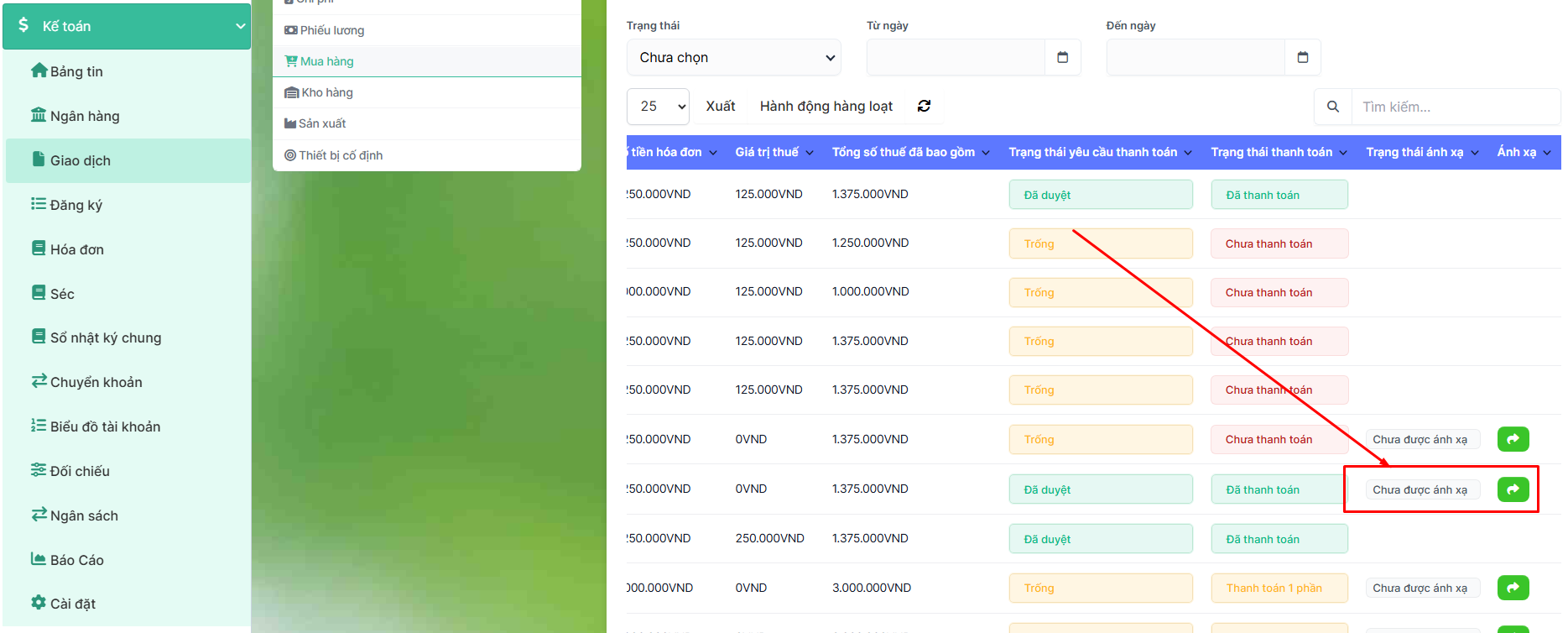The width and height of the screenshot is (1568, 633).
Task: Expand the Trạng thái dropdown
Action: (733, 57)
